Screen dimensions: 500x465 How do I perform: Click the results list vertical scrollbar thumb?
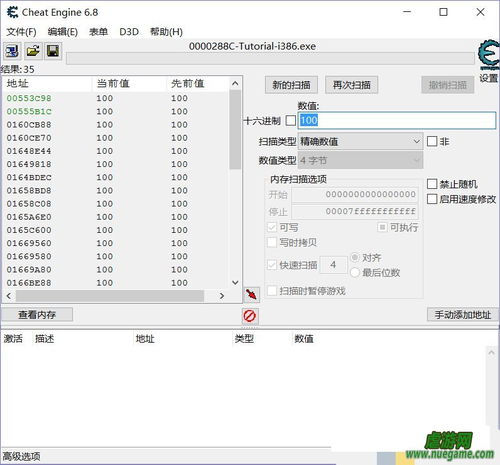click(x=235, y=130)
